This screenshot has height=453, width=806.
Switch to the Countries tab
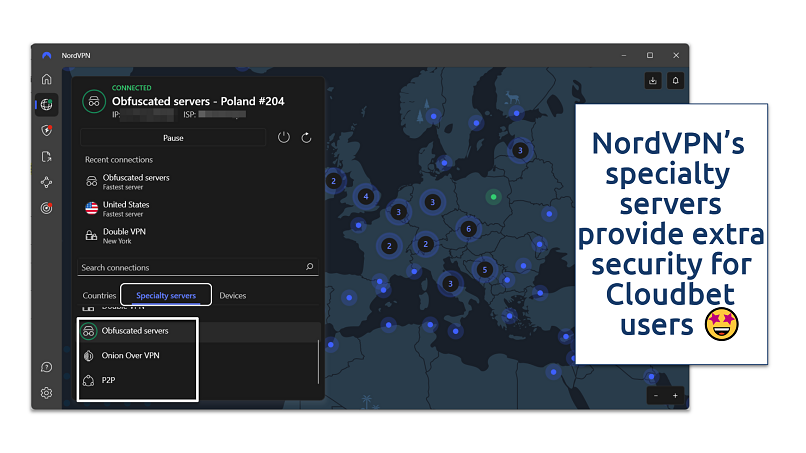click(99, 295)
